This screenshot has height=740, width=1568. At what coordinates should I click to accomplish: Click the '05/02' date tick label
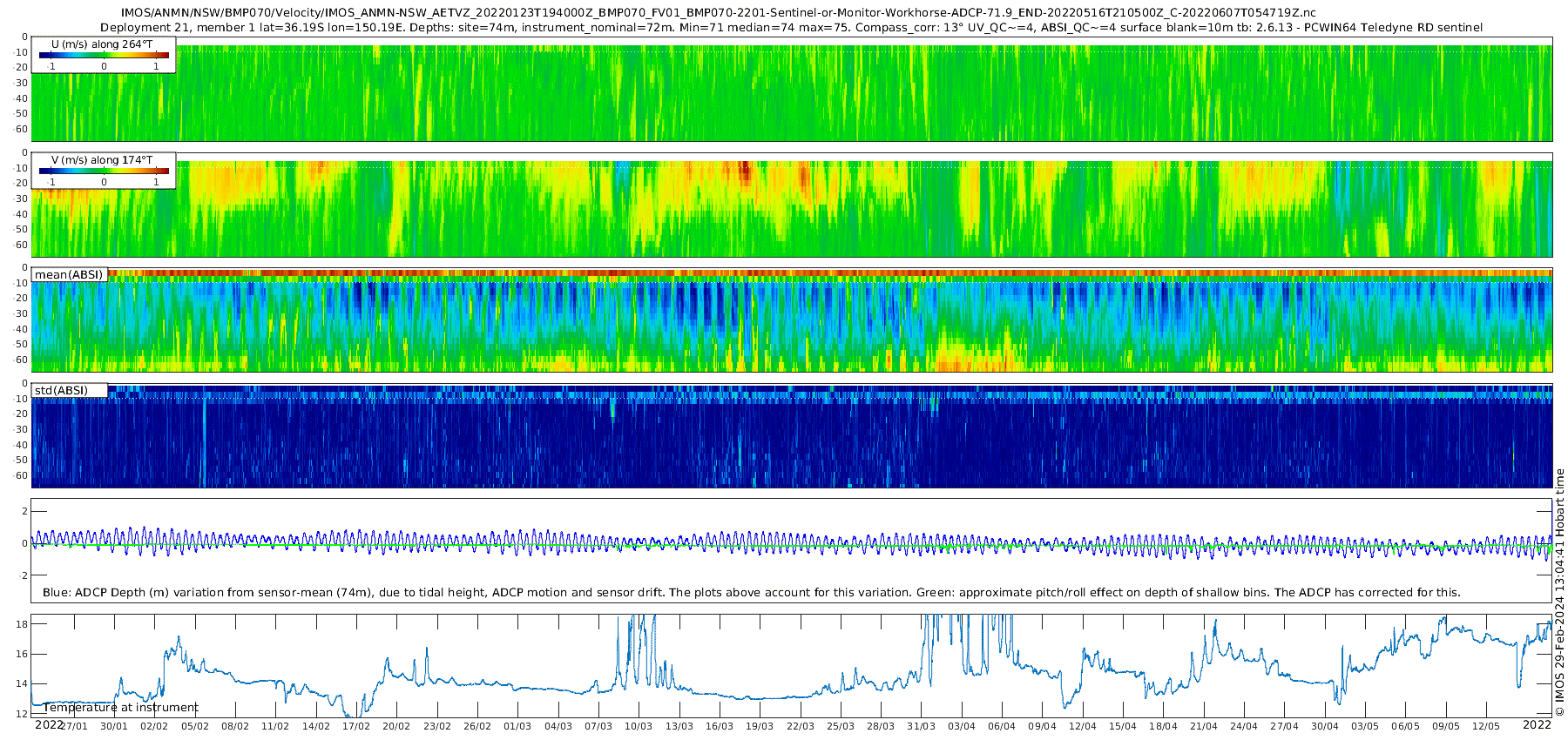click(194, 727)
